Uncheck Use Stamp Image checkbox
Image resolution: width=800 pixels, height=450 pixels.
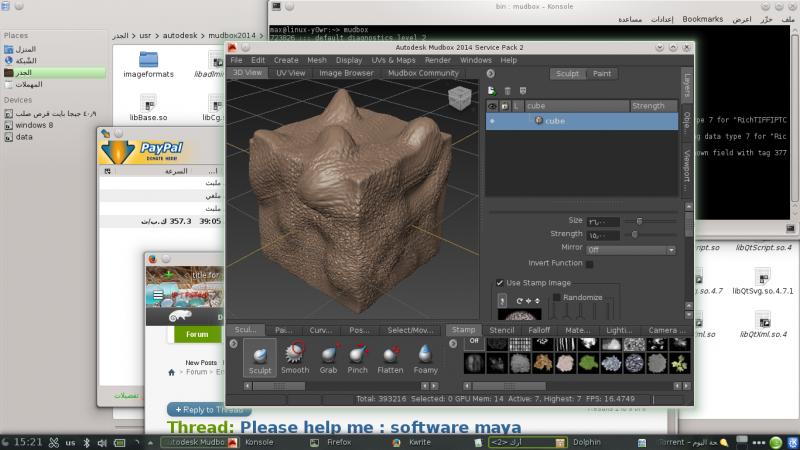coord(499,283)
